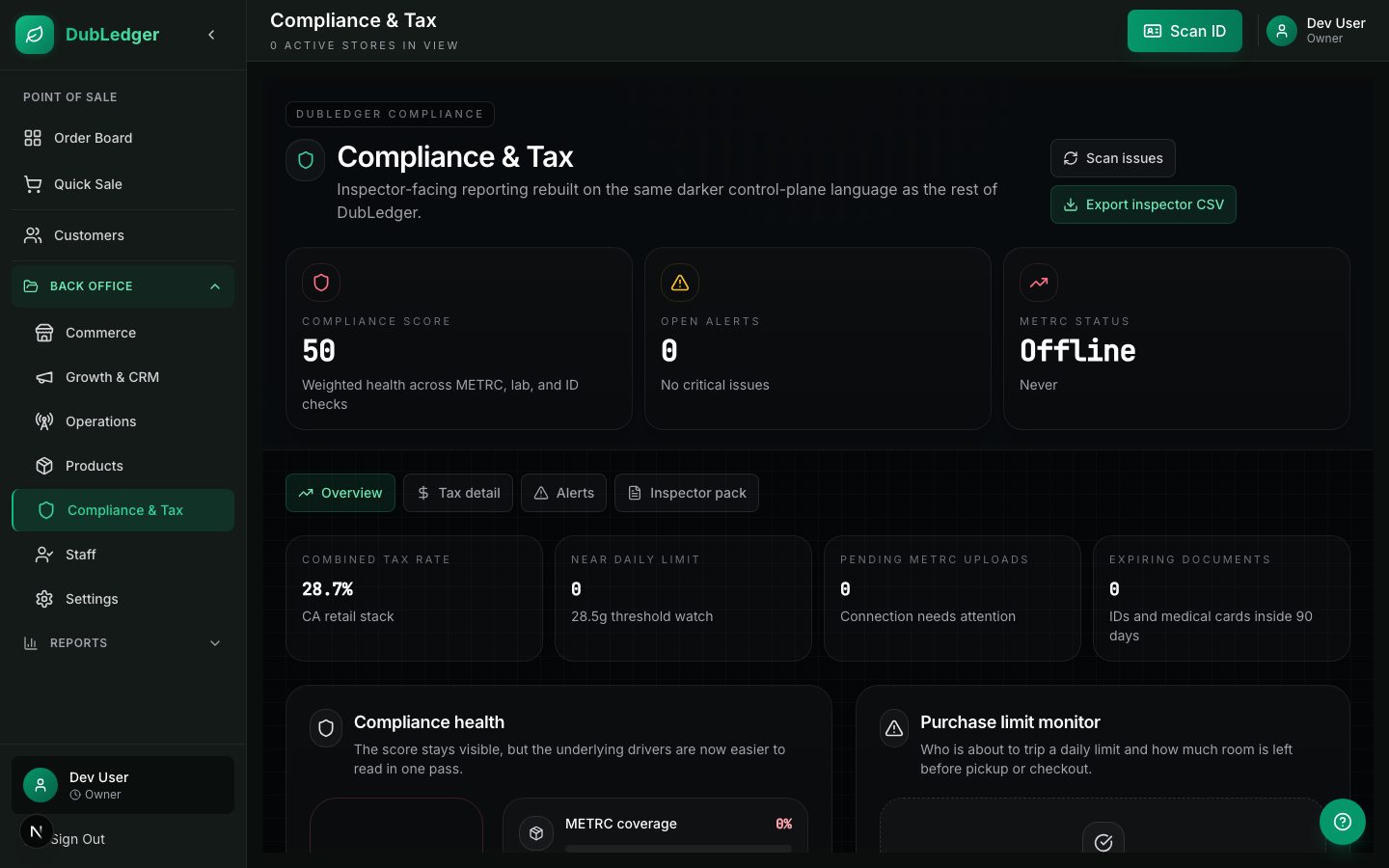Click the Expiring Documents card
The width and height of the screenshot is (1389, 868).
click(1221, 598)
